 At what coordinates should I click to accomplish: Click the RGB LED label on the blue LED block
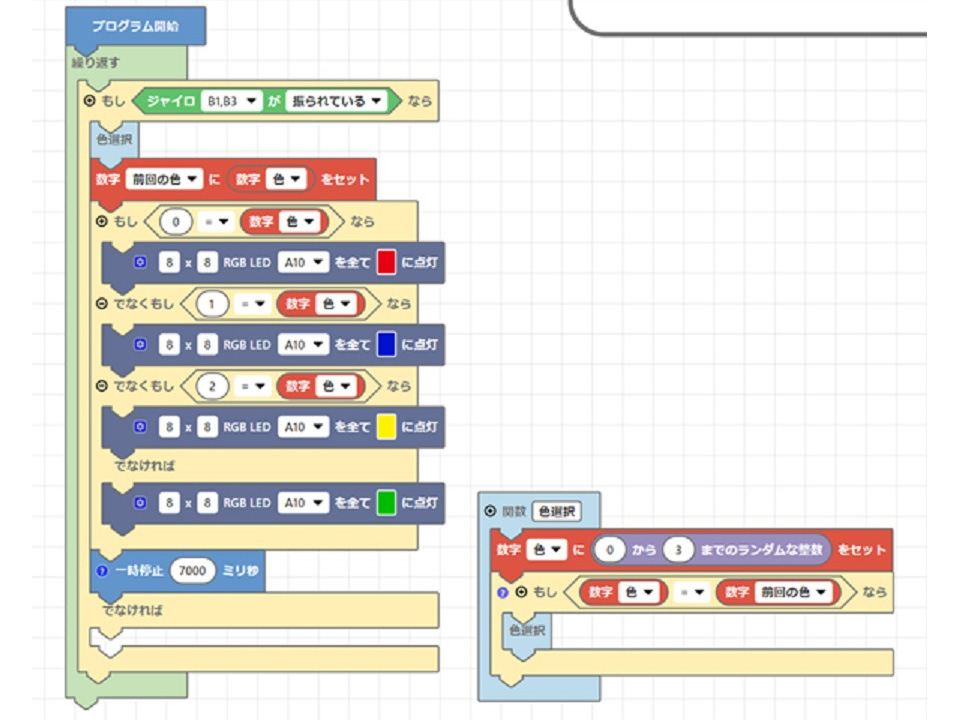[247, 345]
